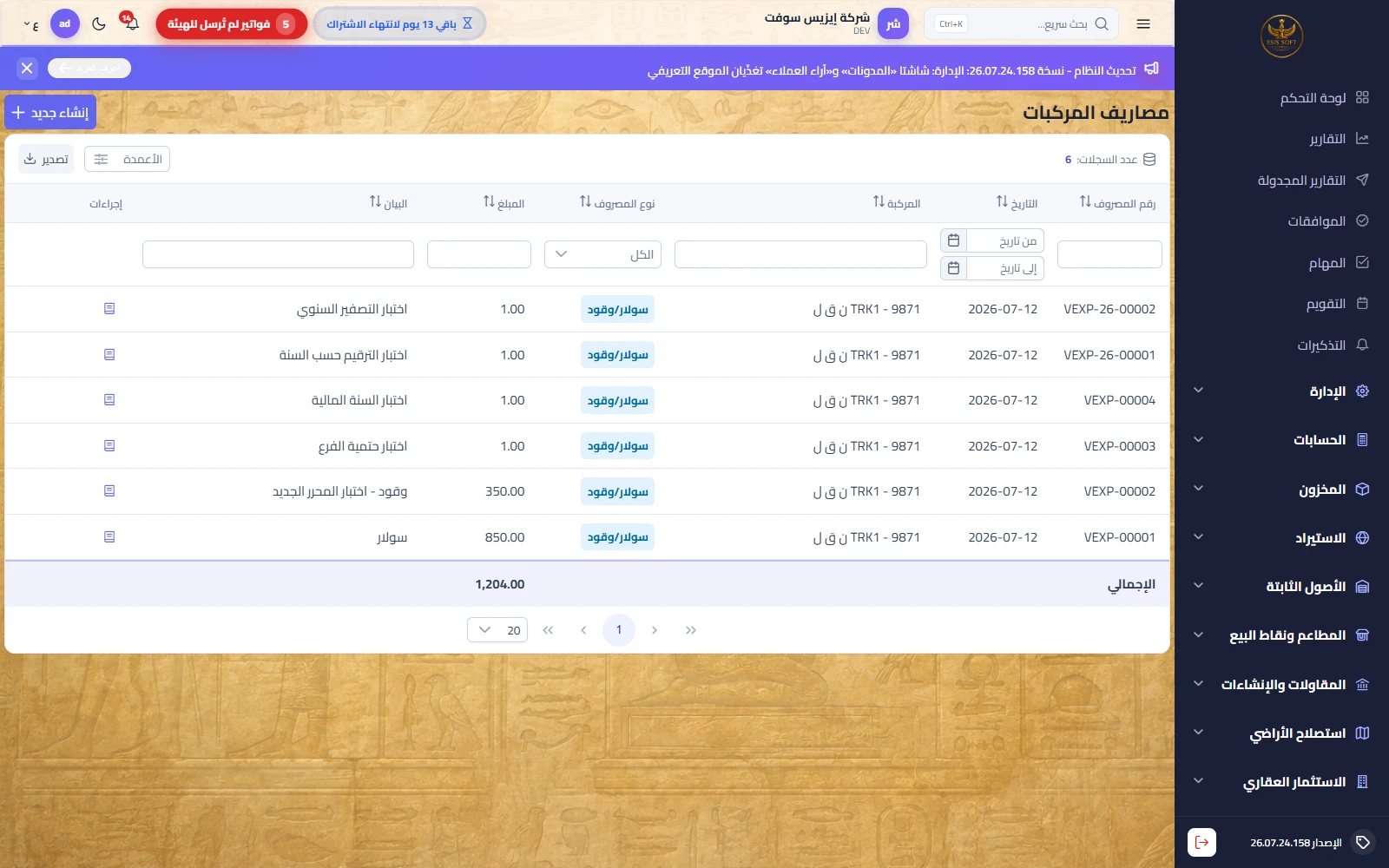The height and width of the screenshot is (868, 1389).
Task: Expand المخزون sidebar section
Action: [1281, 489]
